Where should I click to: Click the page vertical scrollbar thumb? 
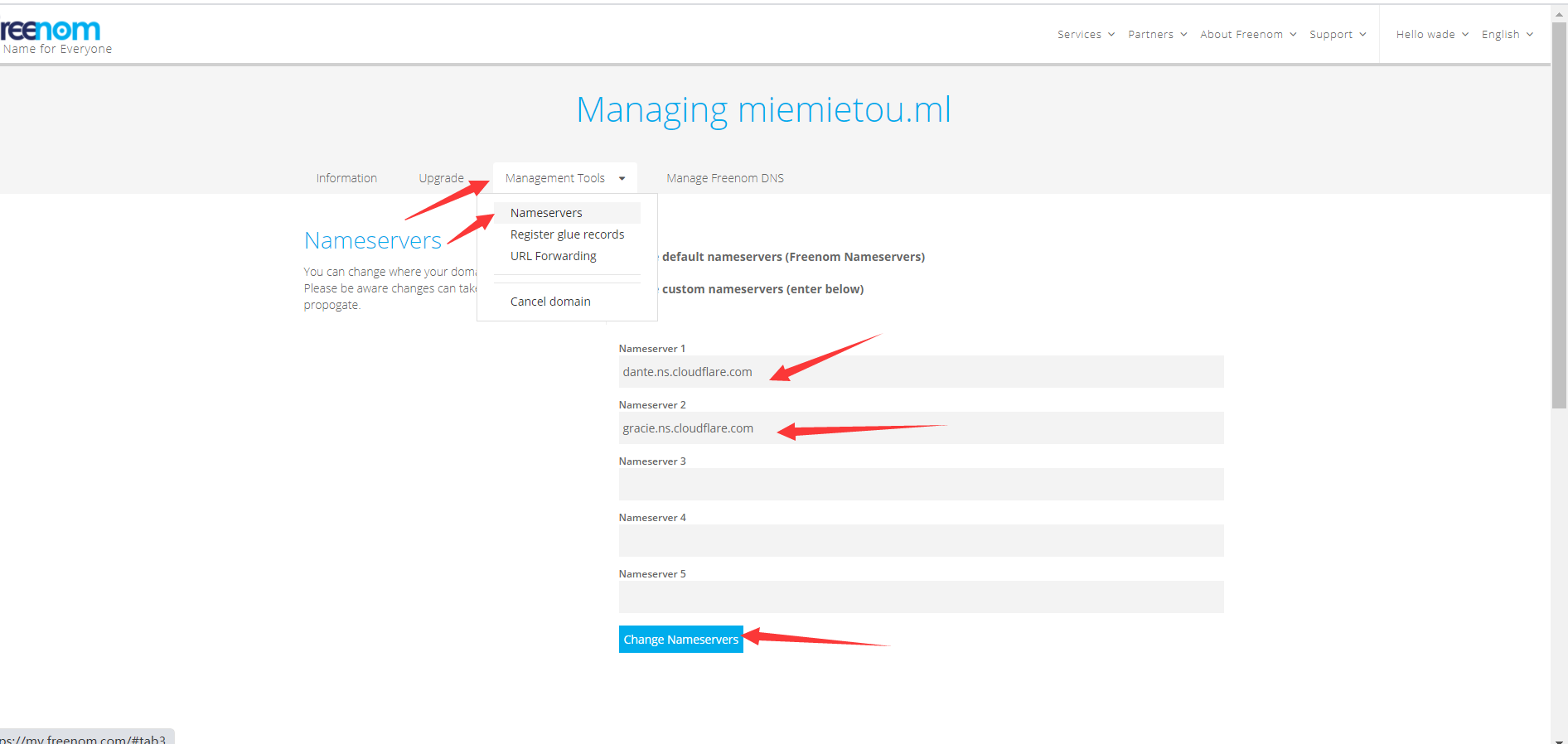tap(1559, 215)
